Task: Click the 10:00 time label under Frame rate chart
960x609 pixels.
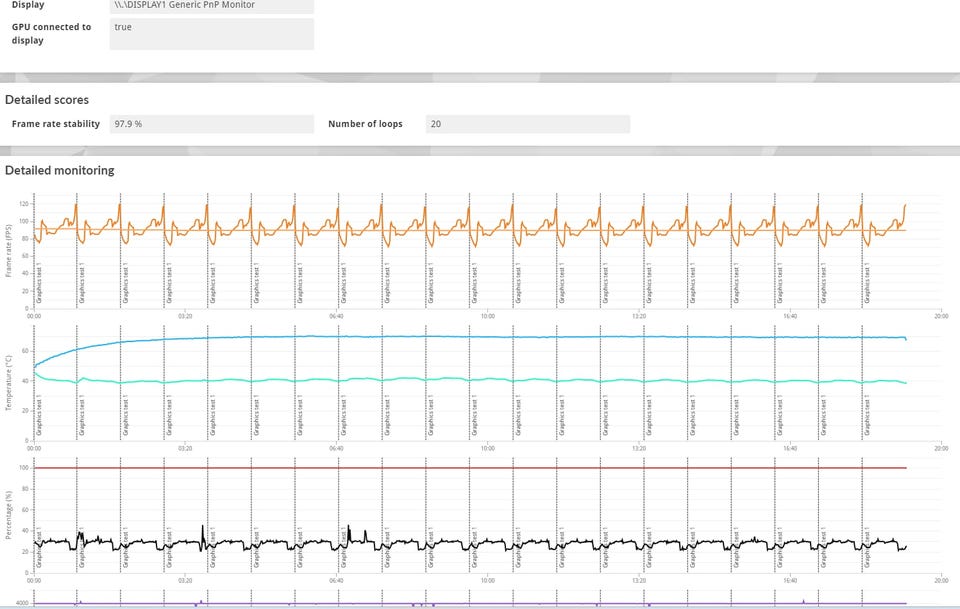Action: [x=487, y=316]
